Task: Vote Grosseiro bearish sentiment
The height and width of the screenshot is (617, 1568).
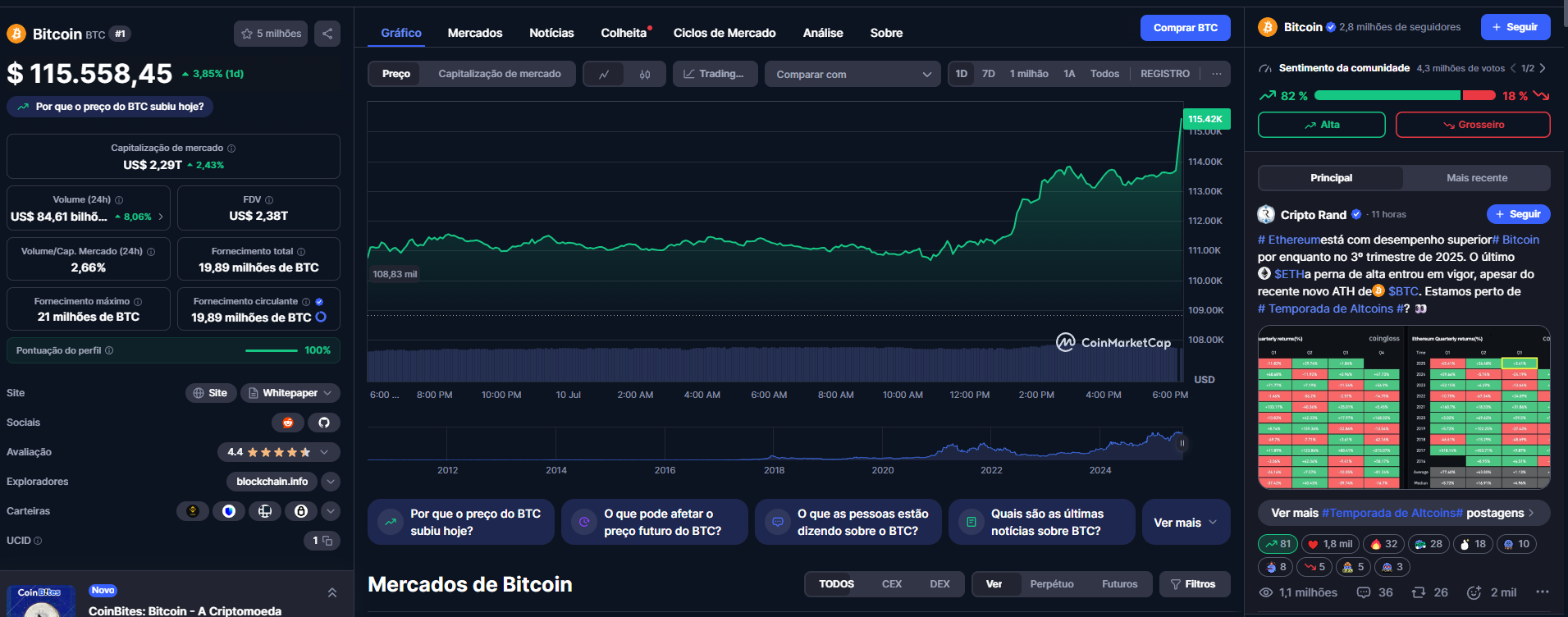Action: tap(1473, 125)
